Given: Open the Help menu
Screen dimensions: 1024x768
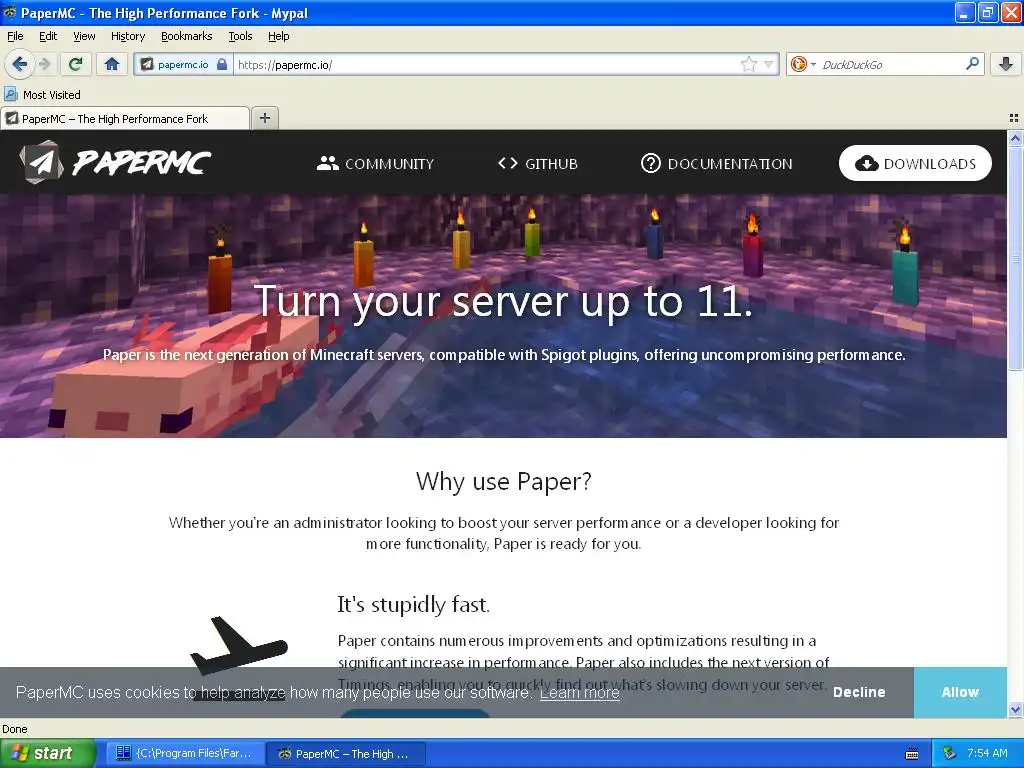Looking at the screenshot, I should (x=278, y=36).
